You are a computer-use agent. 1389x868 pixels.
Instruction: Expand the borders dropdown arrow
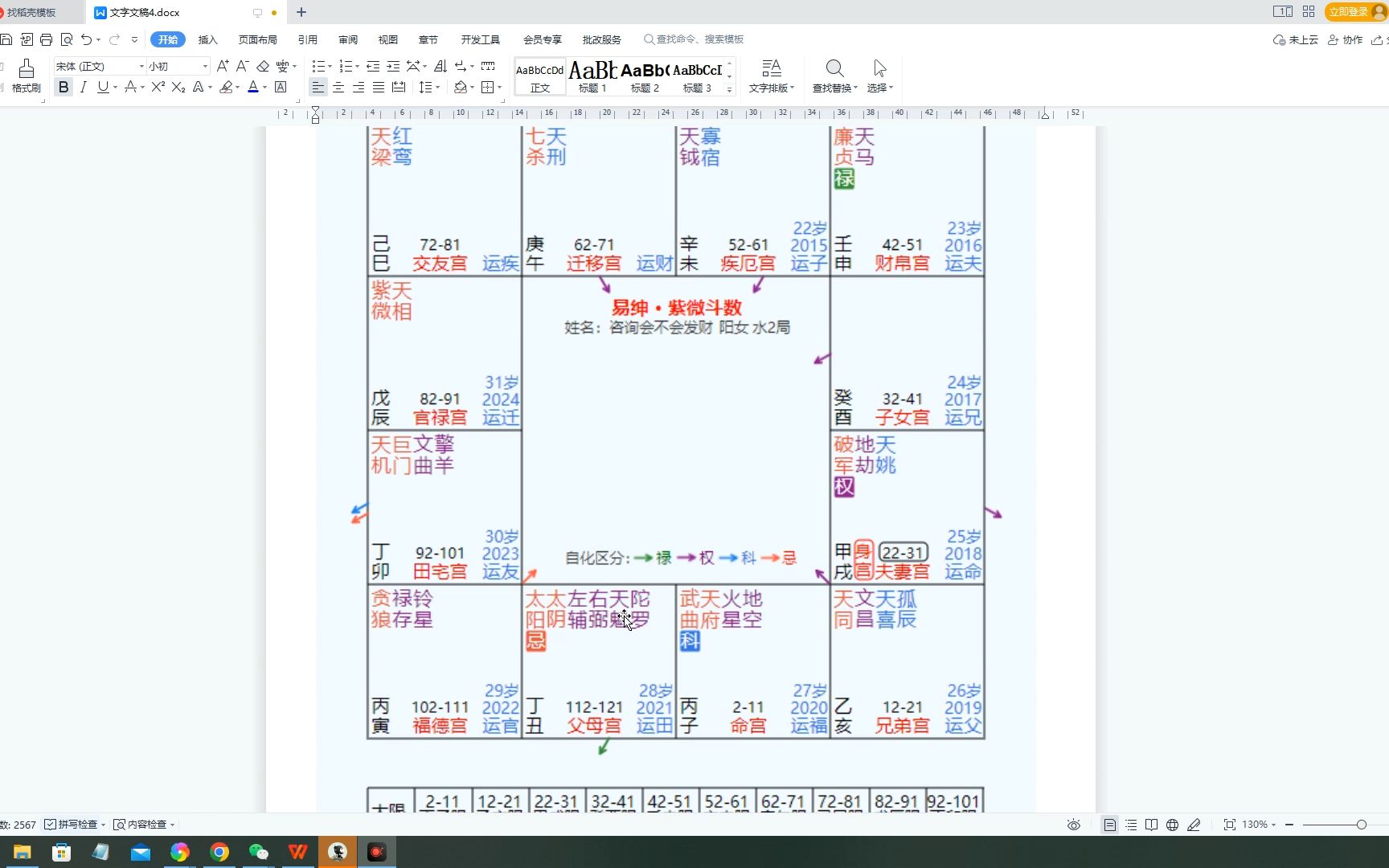(499, 88)
